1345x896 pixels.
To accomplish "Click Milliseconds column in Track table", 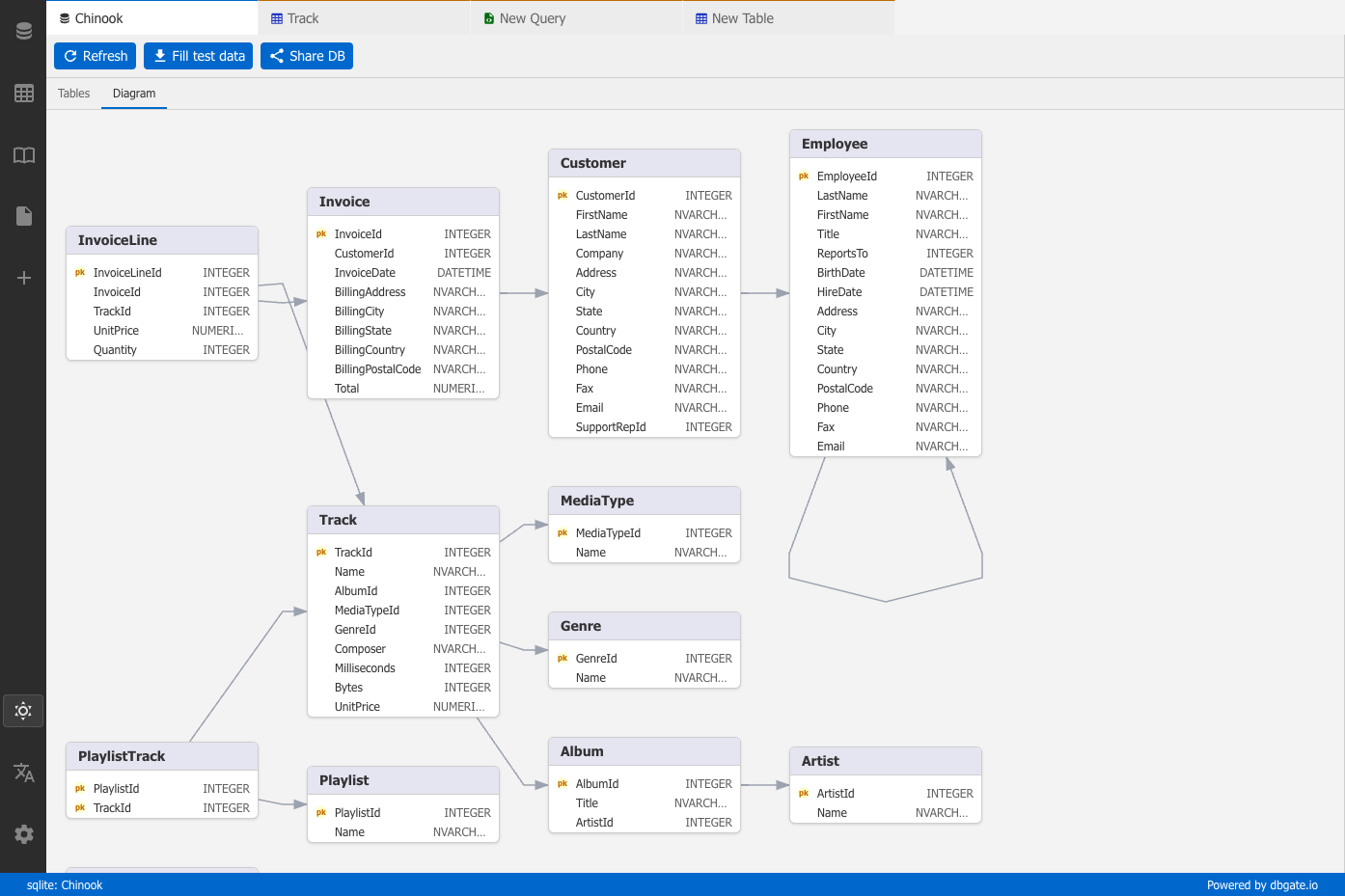I will 403,668.
